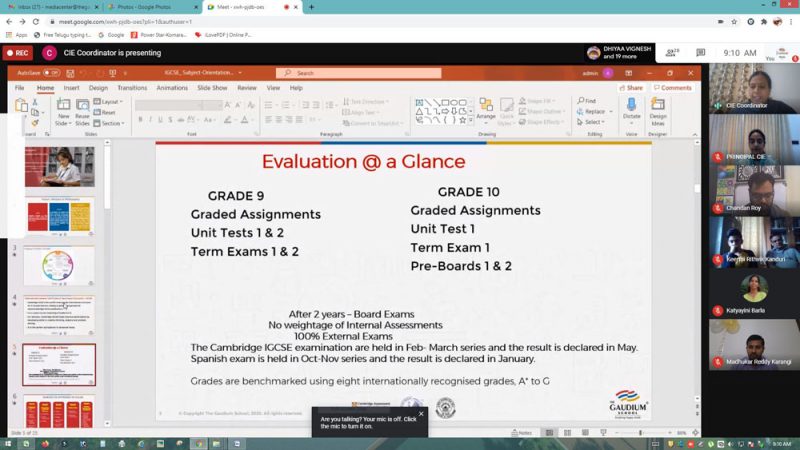The width and height of the screenshot is (800, 450).
Task: Switch to Slide Sorter view icon
Action: tap(567, 433)
